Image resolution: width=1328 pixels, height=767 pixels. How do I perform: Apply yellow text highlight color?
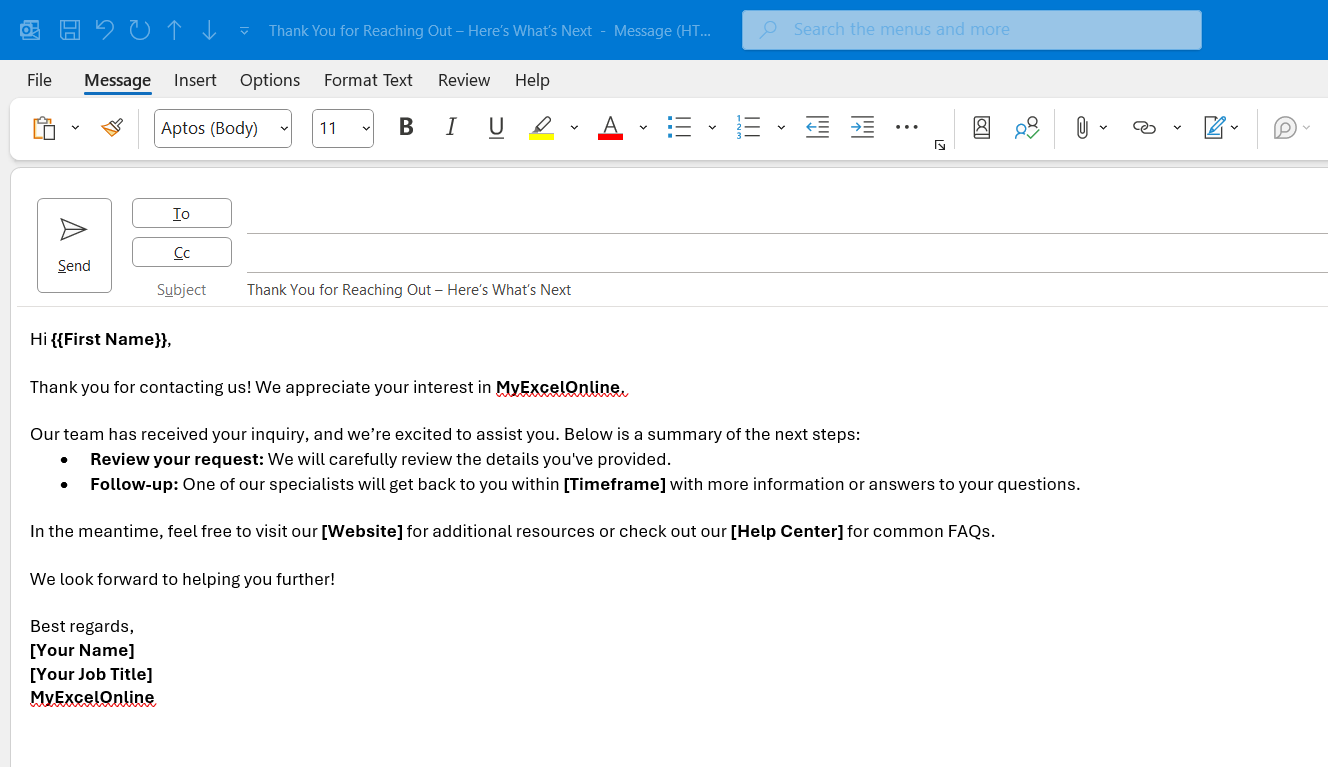pos(541,128)
